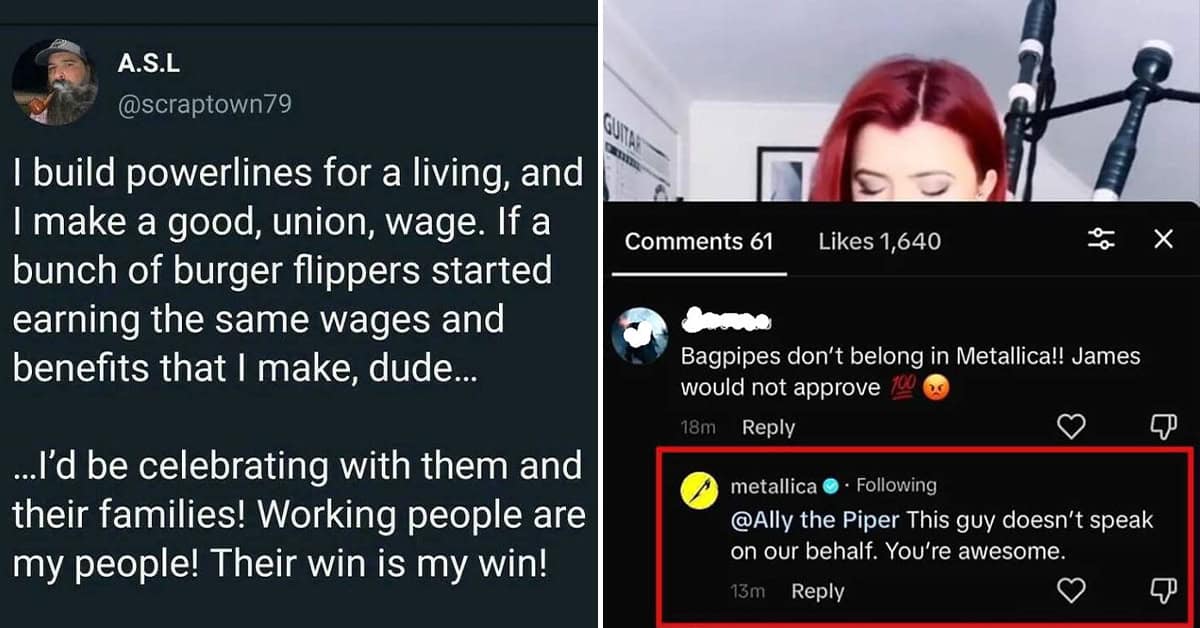The image size is (1200, 628).
Task: Open the metallica username link
Action: pyautogui.click(x=774, y=486)
